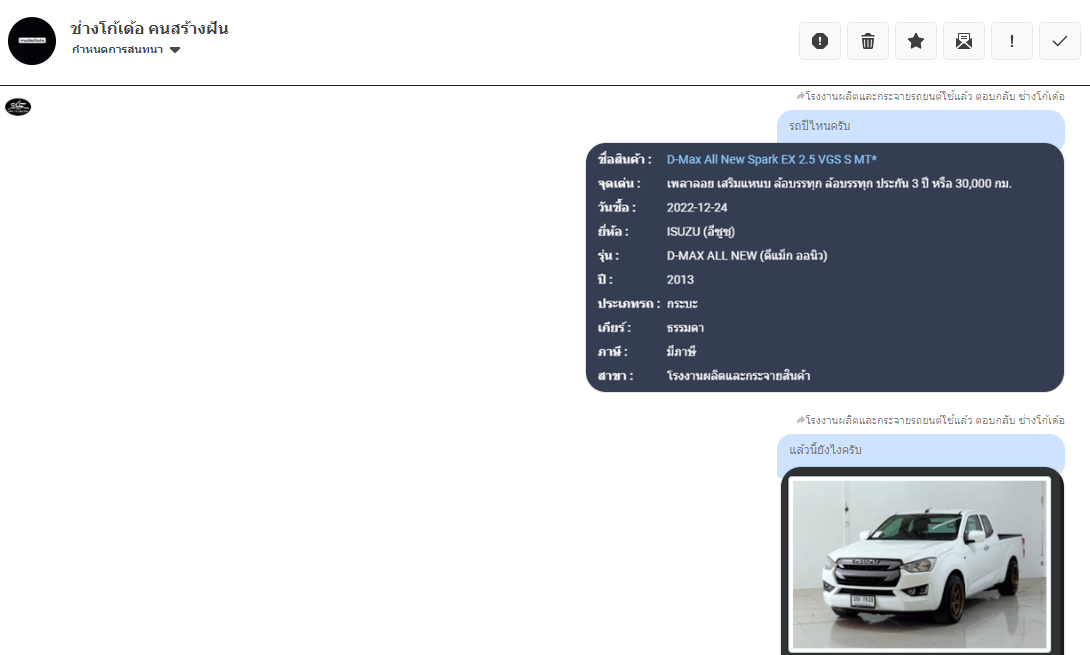Click the mark-as-unread envelope icon
This screenshot has width=1090, height=655.
pos(963,41)
